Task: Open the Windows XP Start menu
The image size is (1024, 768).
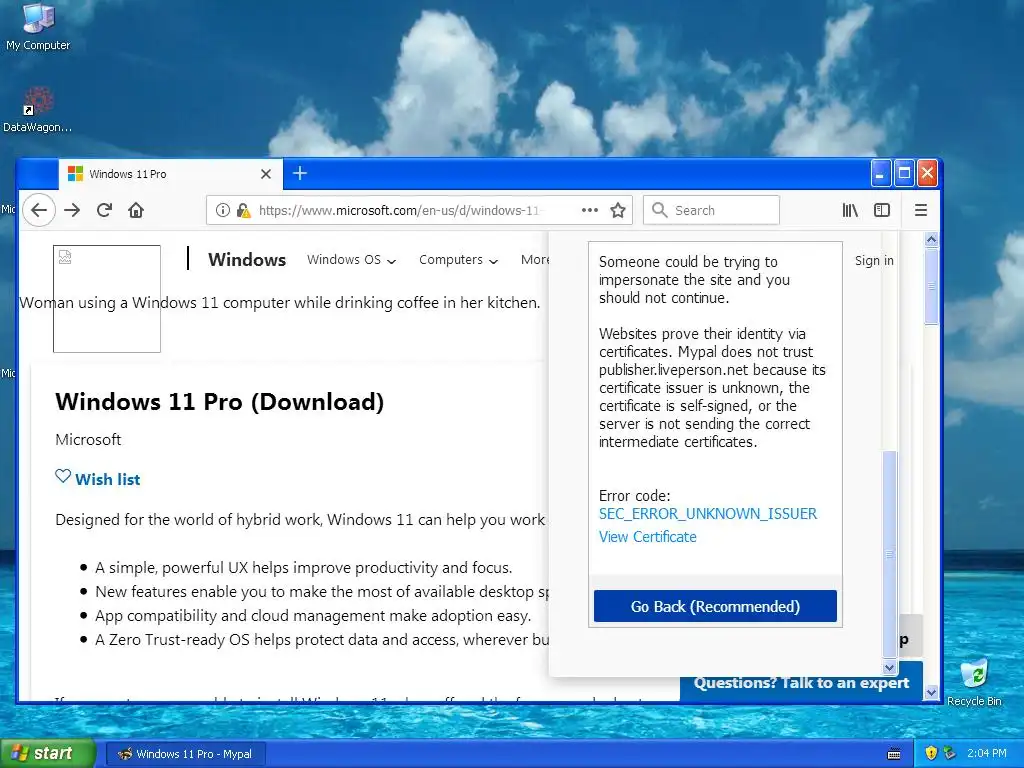Action: click(x=48, y=754)
